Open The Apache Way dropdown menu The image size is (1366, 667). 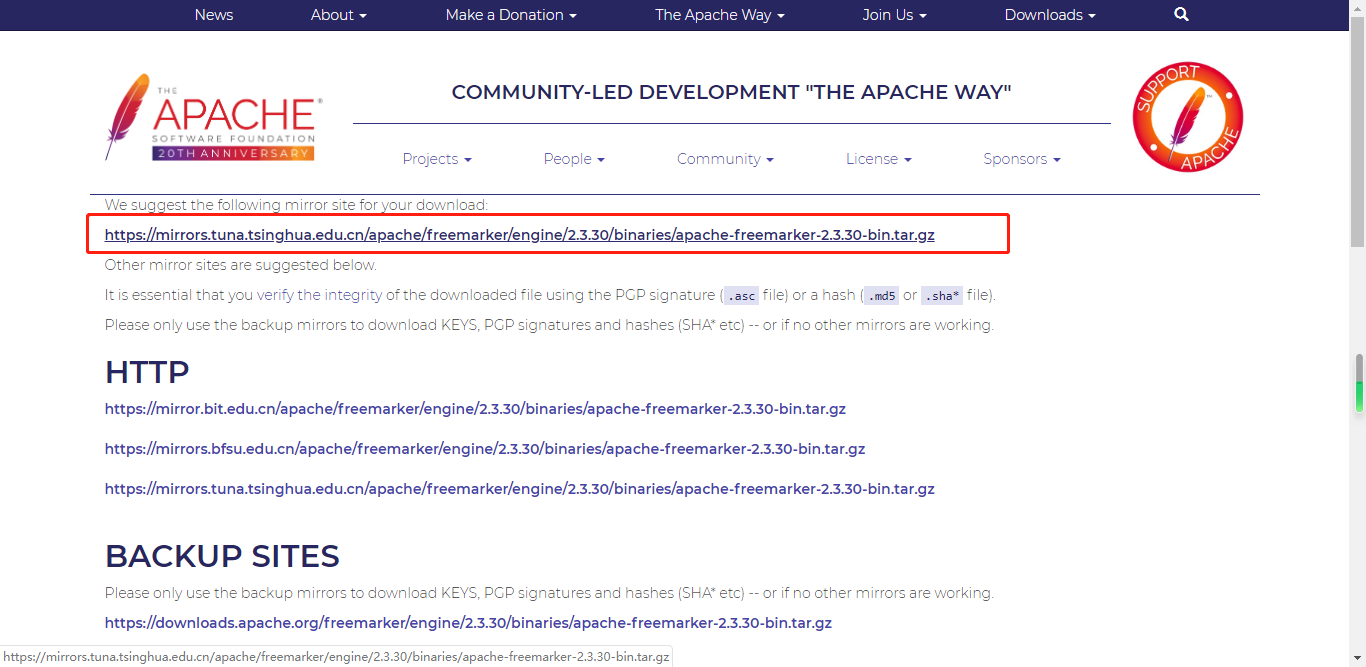click(x=720, y=15)
